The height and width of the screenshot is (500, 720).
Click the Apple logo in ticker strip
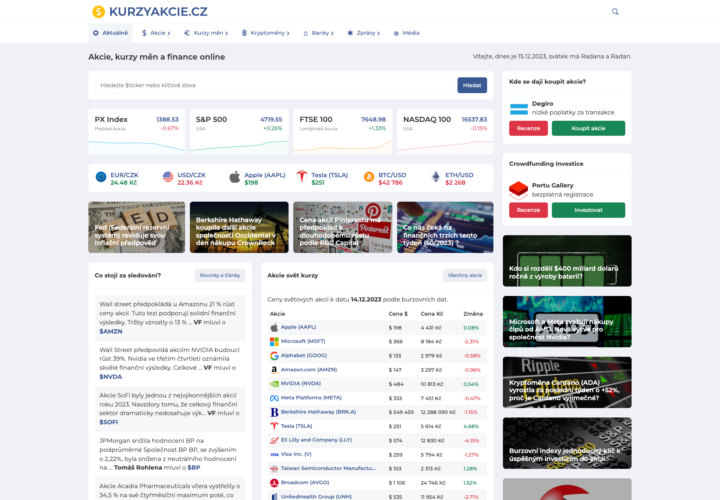click(x=235, y=177)
